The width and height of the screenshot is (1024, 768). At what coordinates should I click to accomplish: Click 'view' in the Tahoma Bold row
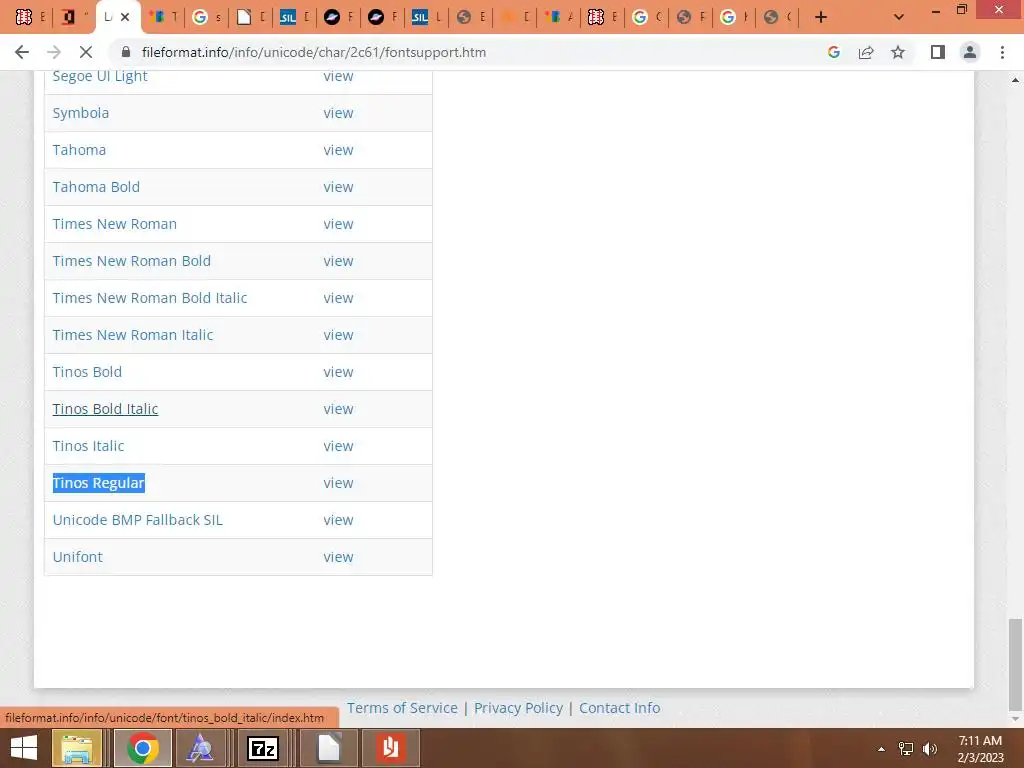[338, 187]
